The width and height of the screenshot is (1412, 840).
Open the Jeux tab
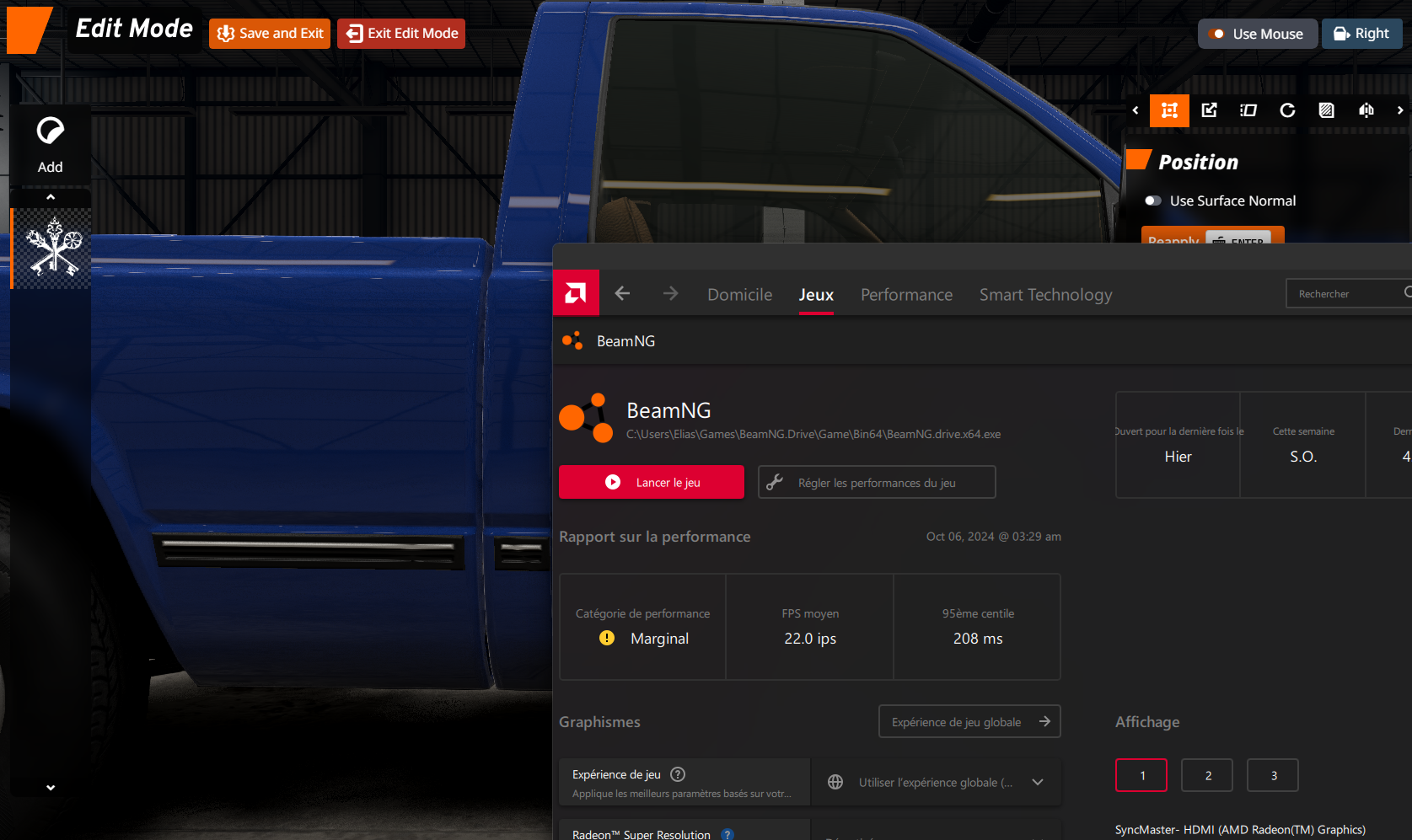(x=816, y=295)
